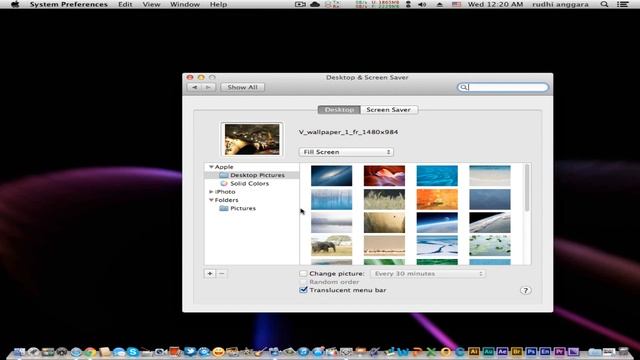Switch to the Screen Saver tab

click(x=389, y=109)
